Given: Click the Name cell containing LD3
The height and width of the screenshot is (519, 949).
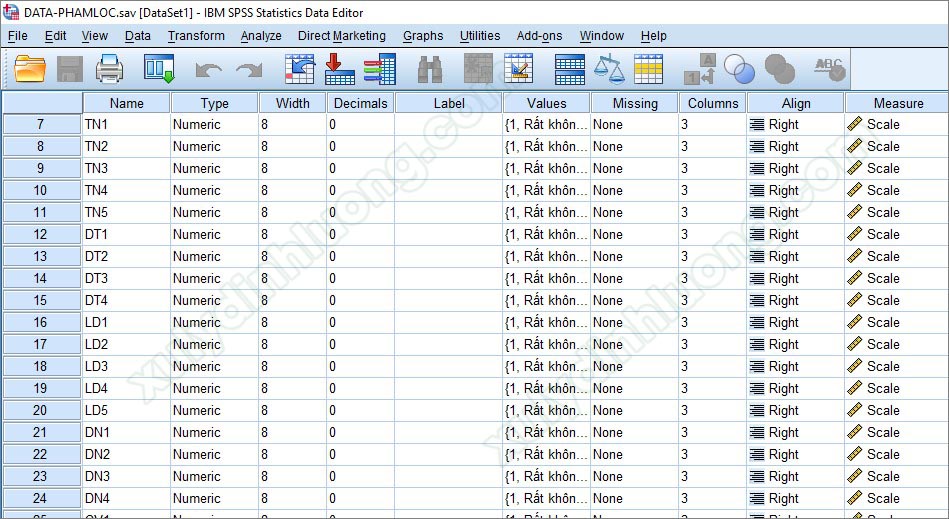Looking at the screenshot, I should pos(126,366).
